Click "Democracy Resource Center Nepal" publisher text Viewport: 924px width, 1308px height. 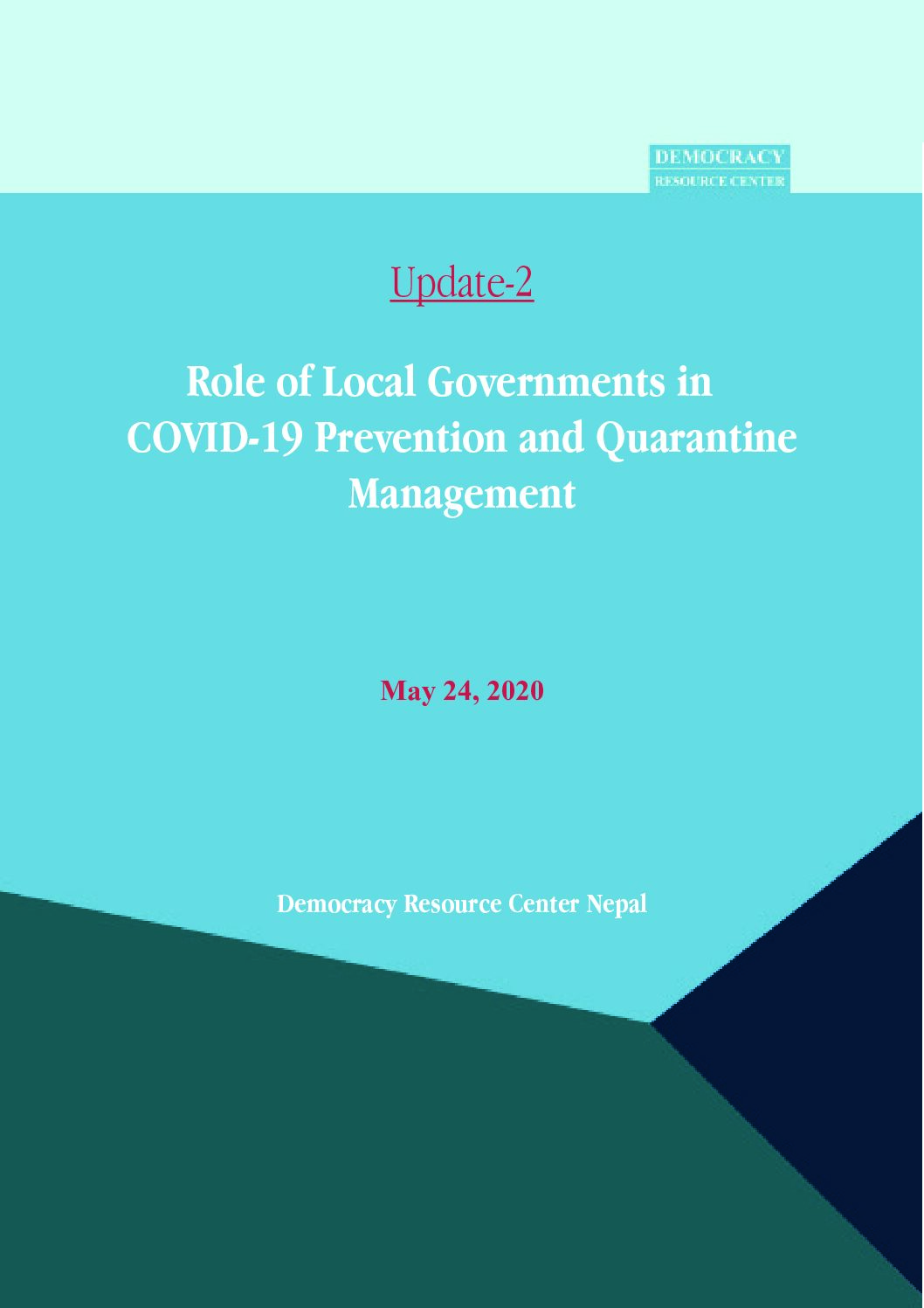461,903
